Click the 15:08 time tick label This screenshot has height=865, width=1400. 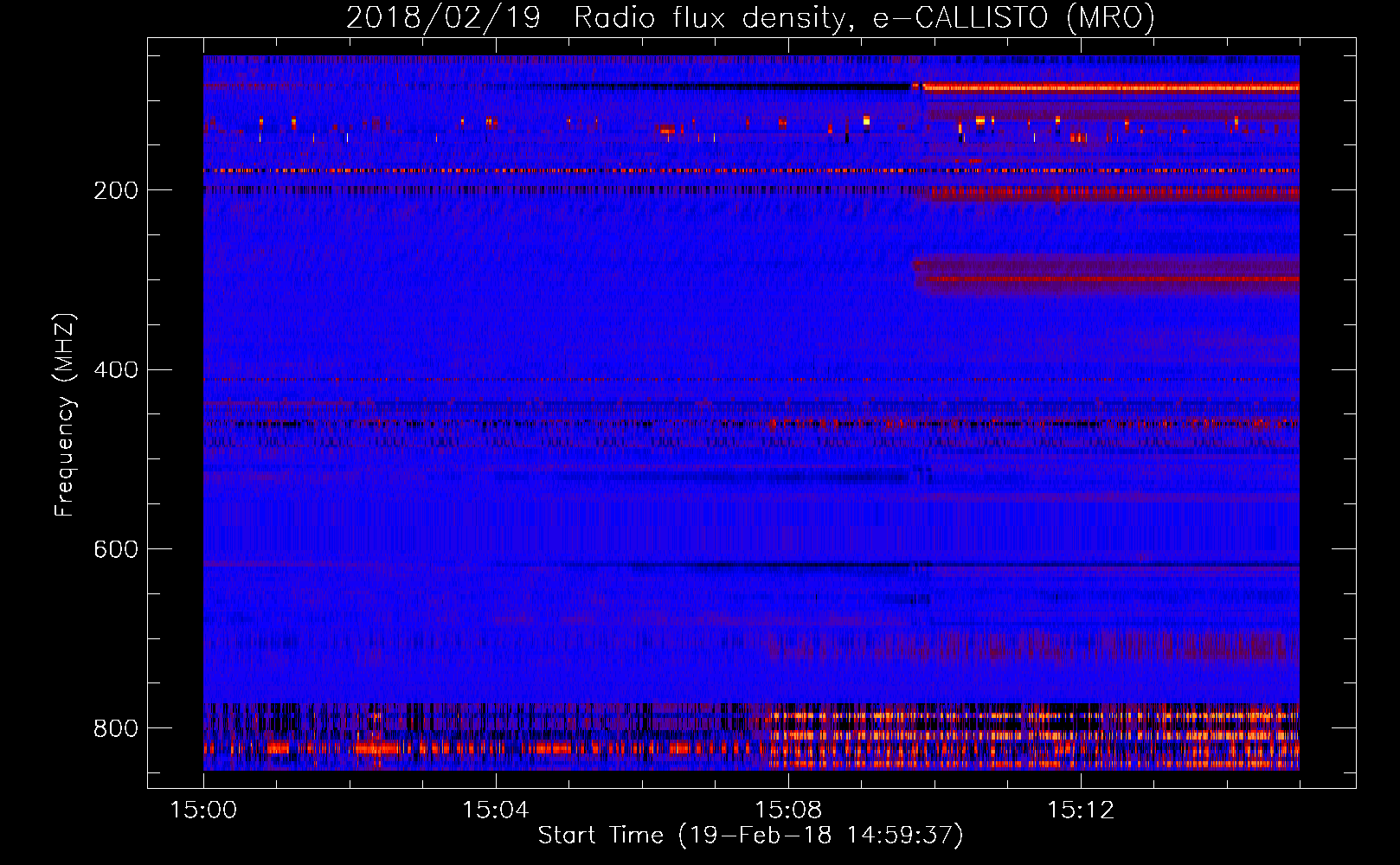coord(788,811)
